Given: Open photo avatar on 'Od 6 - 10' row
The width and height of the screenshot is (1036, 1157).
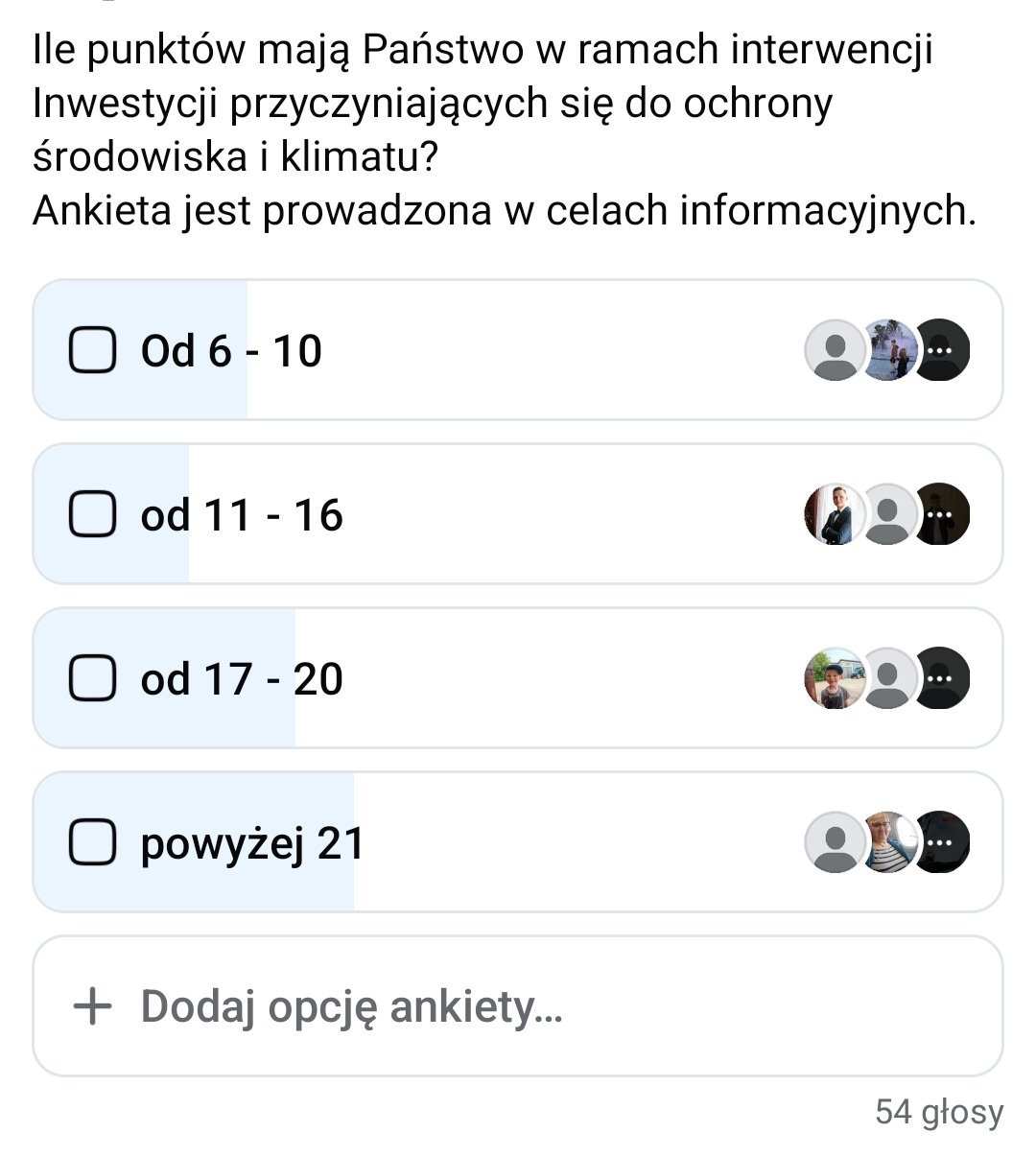Looking at the screenshot, I should (x=888, y=350).
